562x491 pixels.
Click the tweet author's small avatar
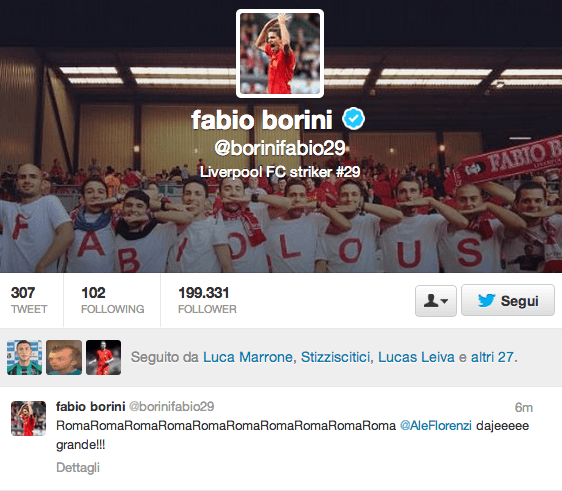click(28, 418)
